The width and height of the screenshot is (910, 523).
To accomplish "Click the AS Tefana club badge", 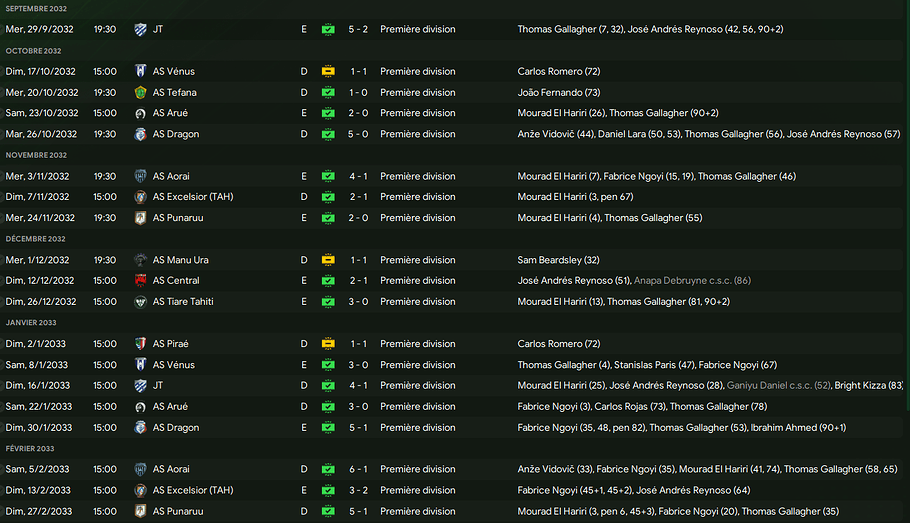I will [140, 92].
